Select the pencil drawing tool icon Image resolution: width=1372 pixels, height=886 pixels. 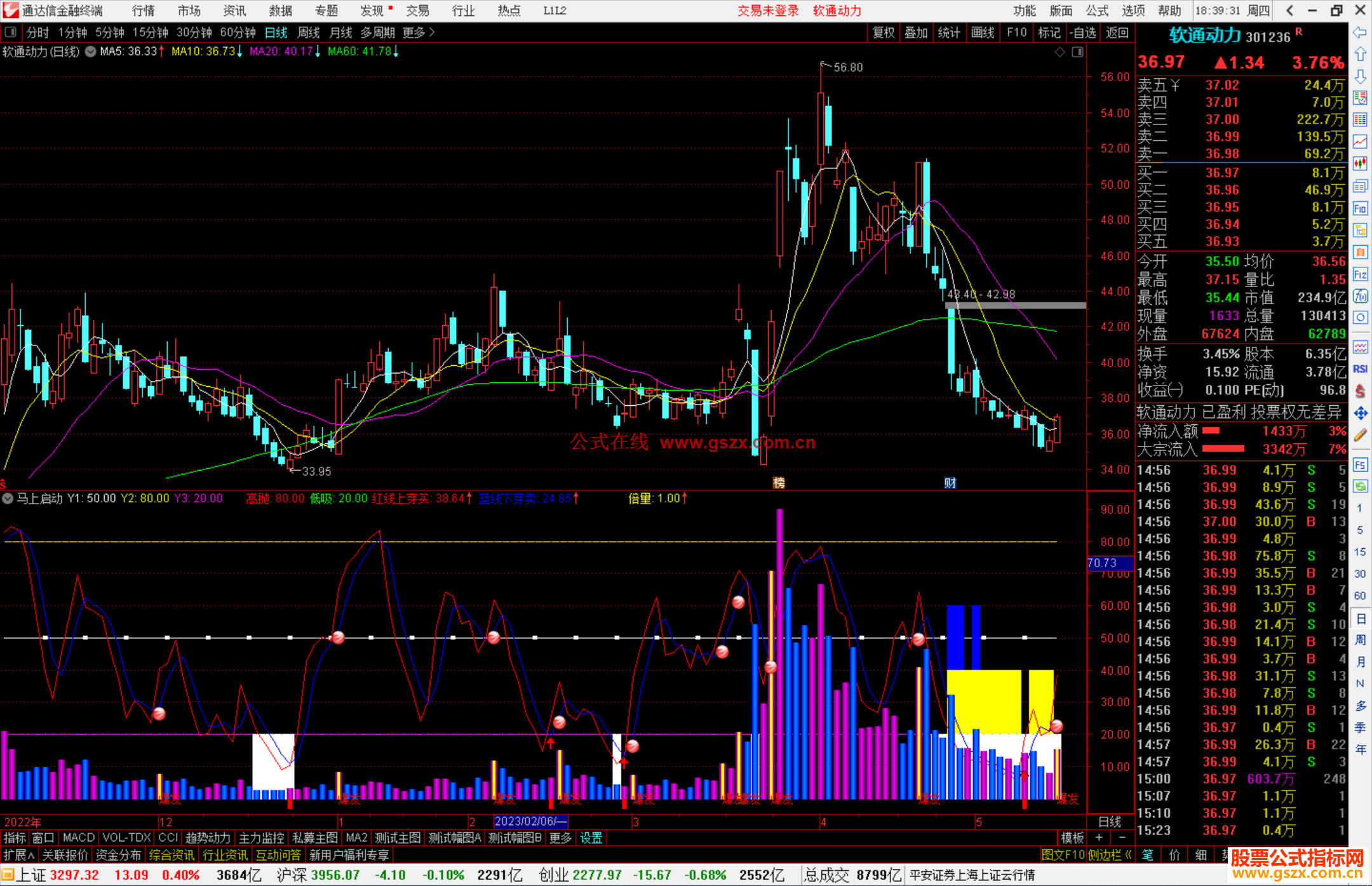coord(1360,436)
